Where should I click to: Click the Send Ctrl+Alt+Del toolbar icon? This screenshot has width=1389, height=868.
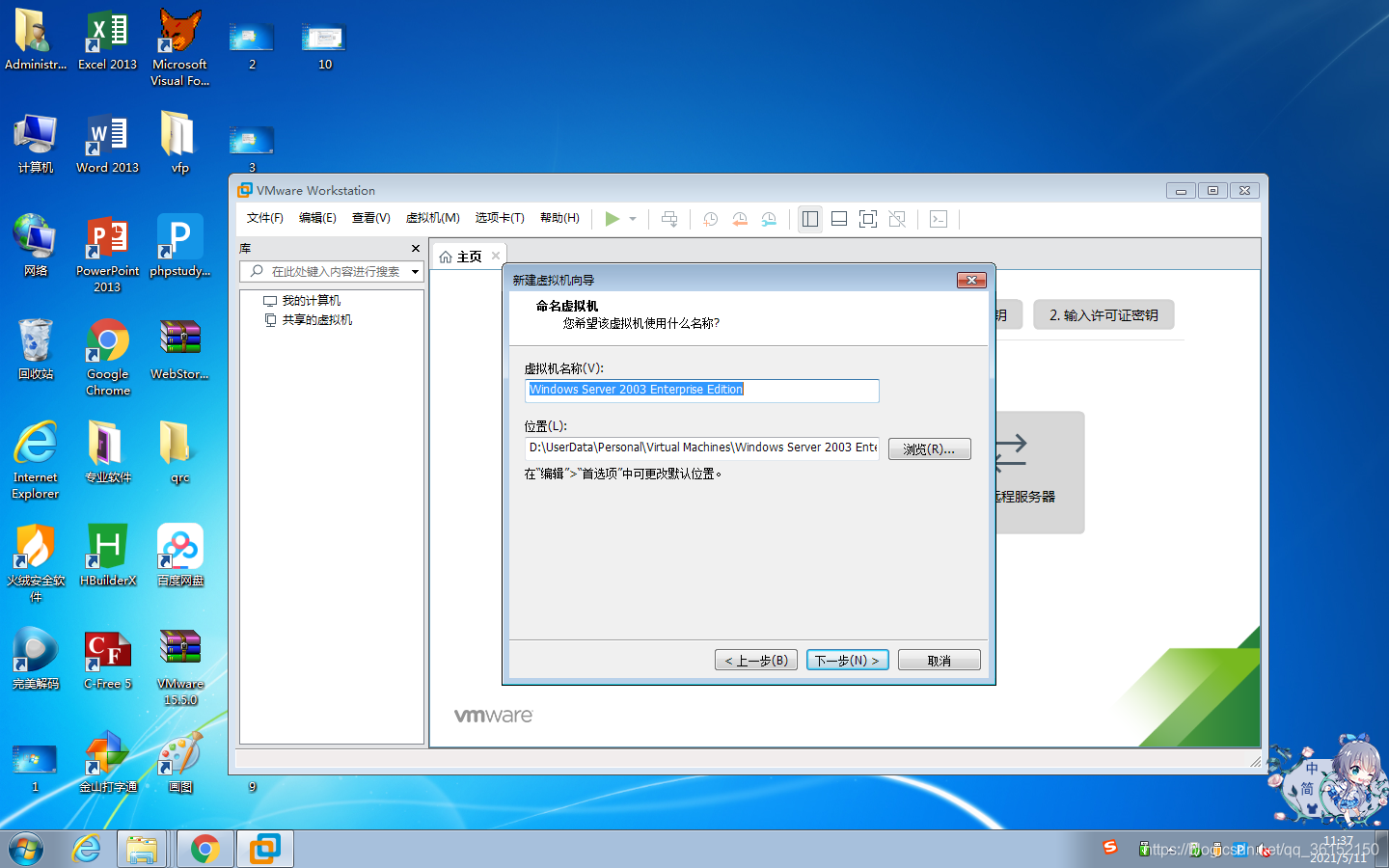[669, 219]
